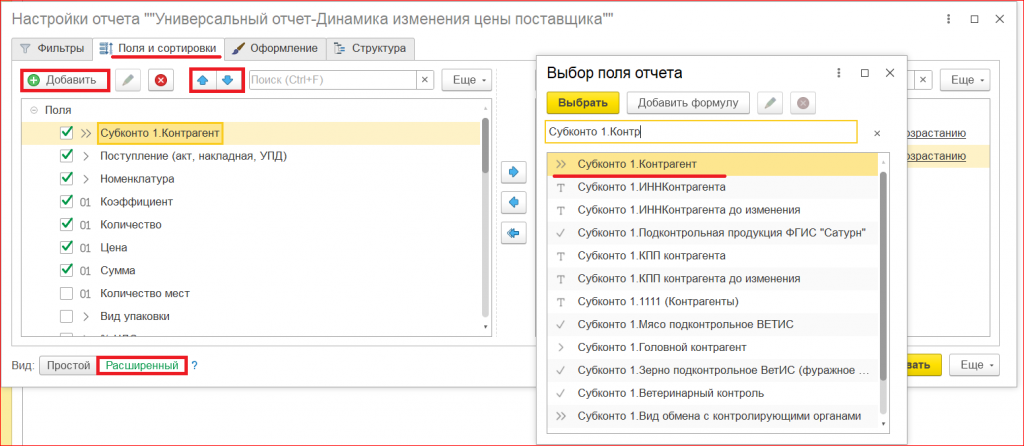Screen dimensions: 1024x446
Task: Click the green plus Добавить button
Action: pyautogui.click(x=65, y=80)
